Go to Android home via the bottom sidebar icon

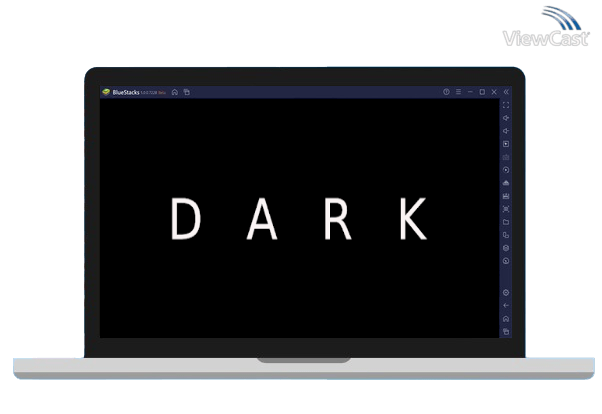click(x=506, y=319)
